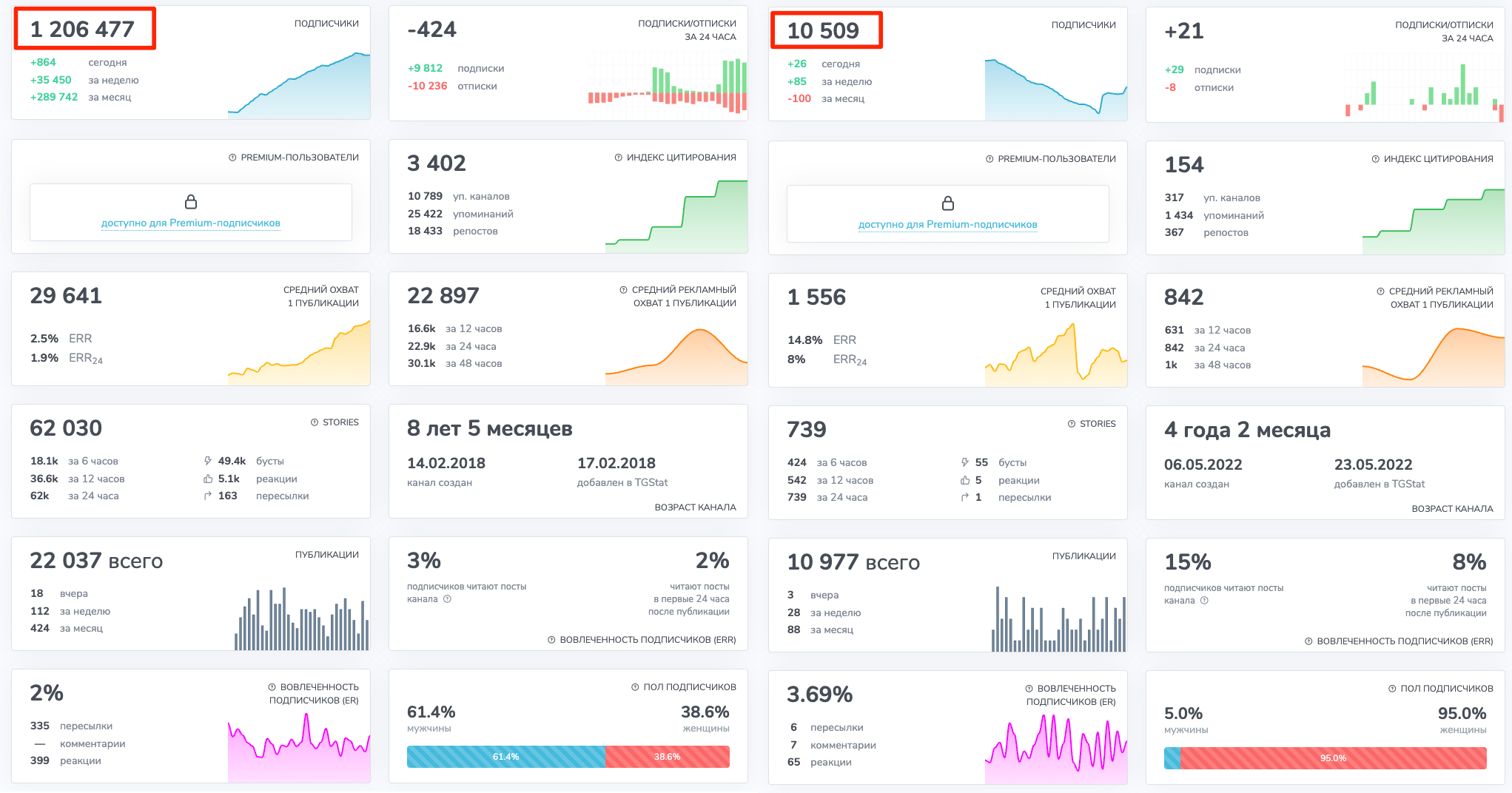1512x793 pixels.
Task: Open the Premium-подписчиков link beside the 154 card
Action: click(948, 224)
